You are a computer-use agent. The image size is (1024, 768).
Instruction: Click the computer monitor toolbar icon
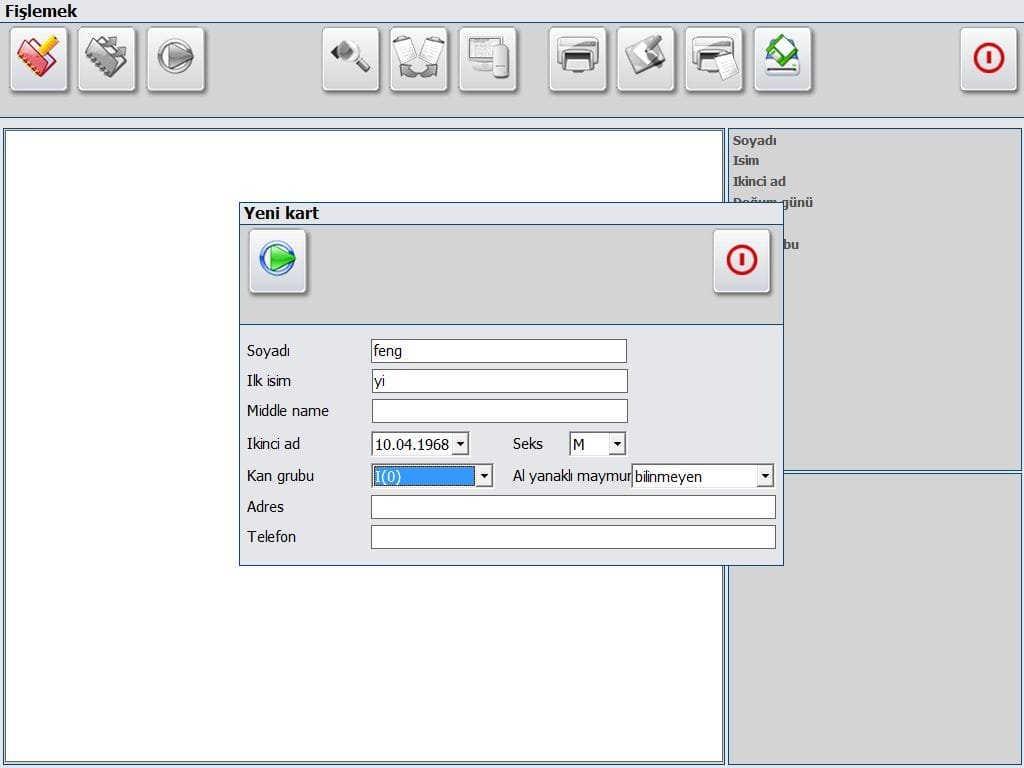[488, 59]
